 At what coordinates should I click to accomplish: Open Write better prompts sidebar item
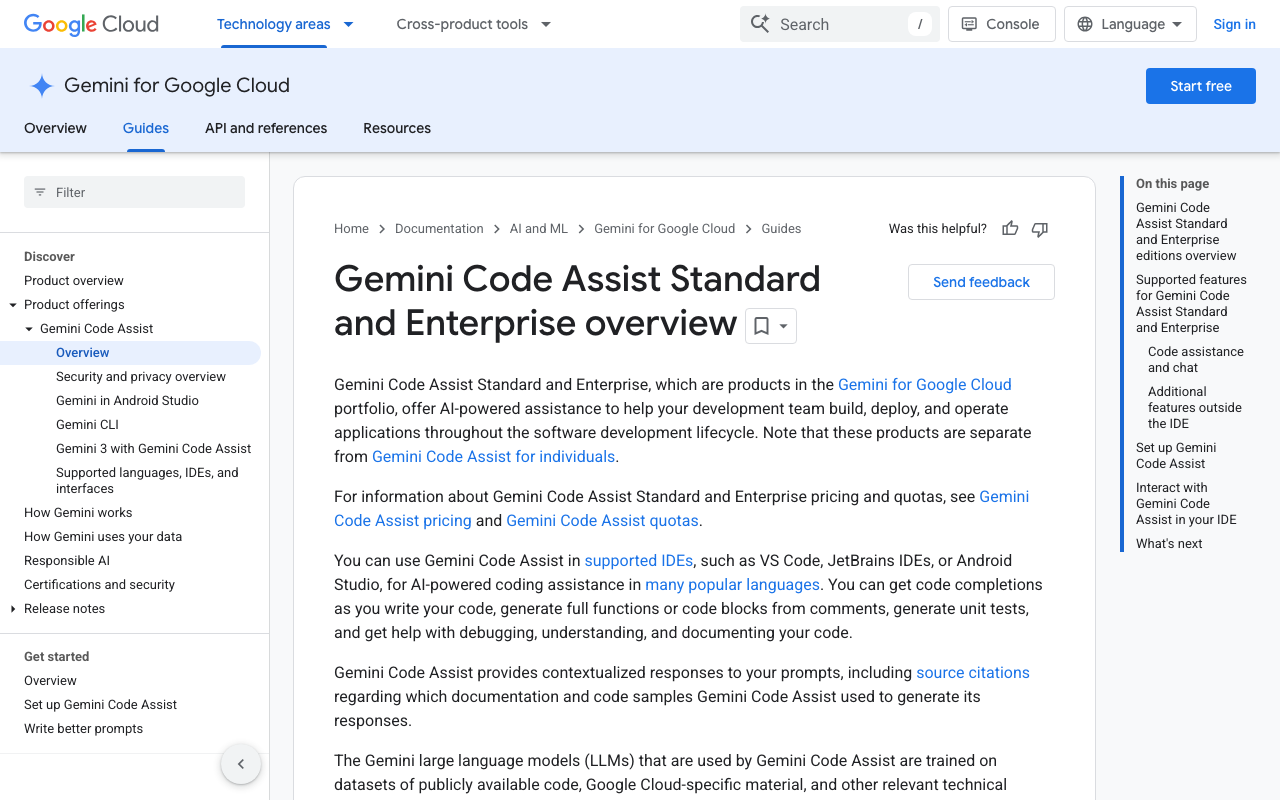[83, 729]
